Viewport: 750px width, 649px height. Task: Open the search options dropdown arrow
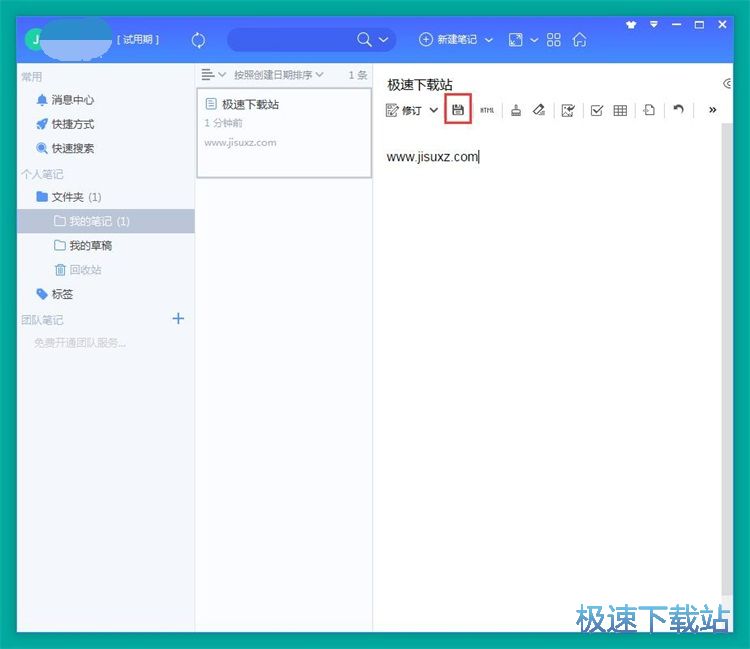[x=384, y=40]
